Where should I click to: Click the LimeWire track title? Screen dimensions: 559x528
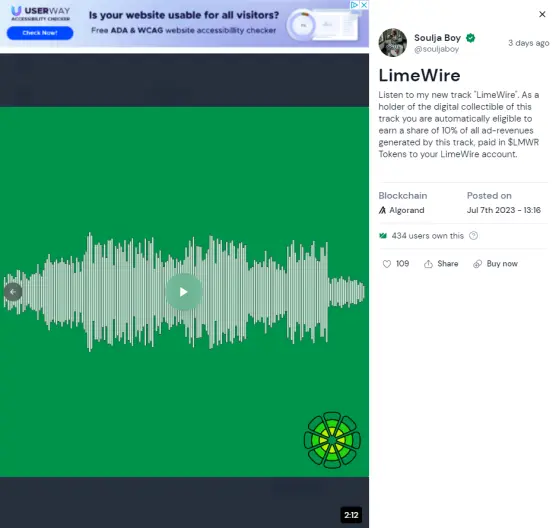pyautogui.click(x=419, y=75)
